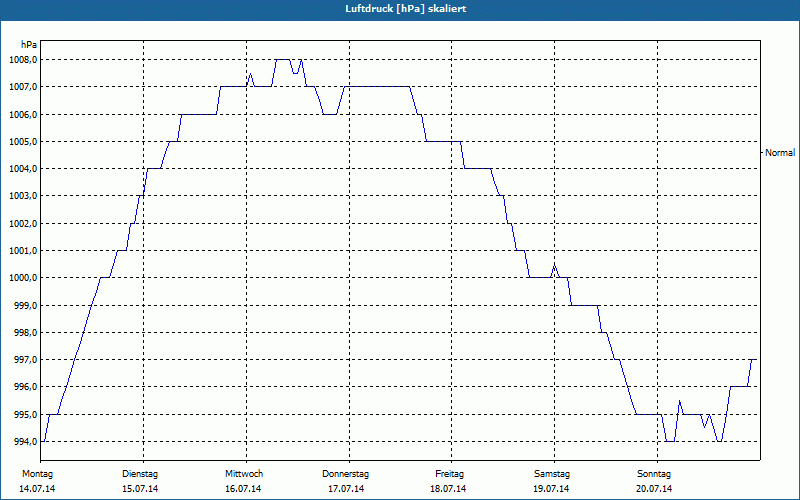Click the 1008,0 axis value
Screen dimensions: 800x500
tap(23, 60)
